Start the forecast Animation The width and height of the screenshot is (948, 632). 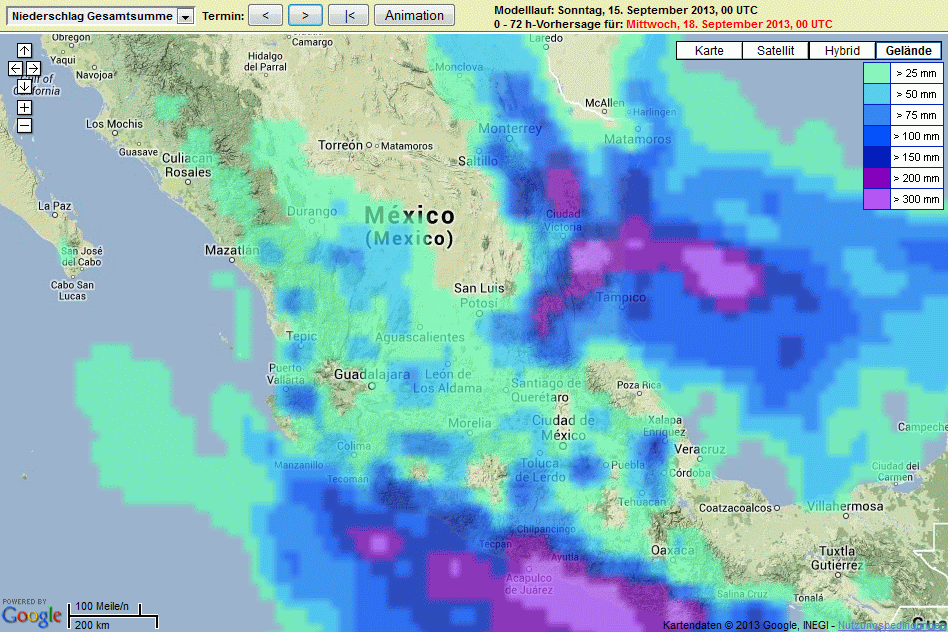pyautogui.click(x=414, y=15)
